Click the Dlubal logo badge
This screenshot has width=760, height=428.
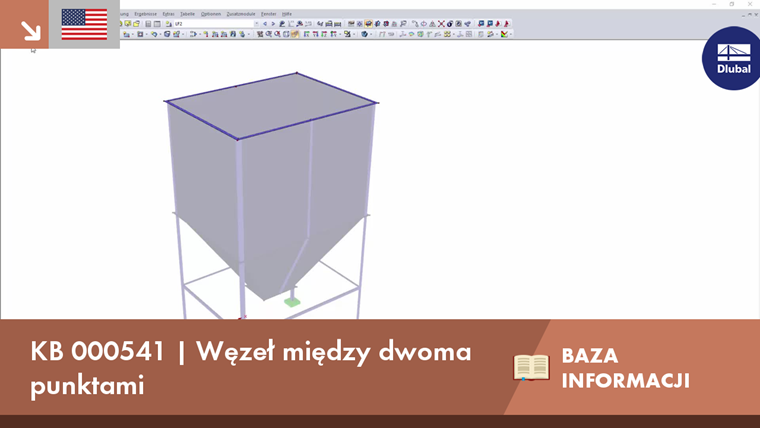click(x=733, y=58)
